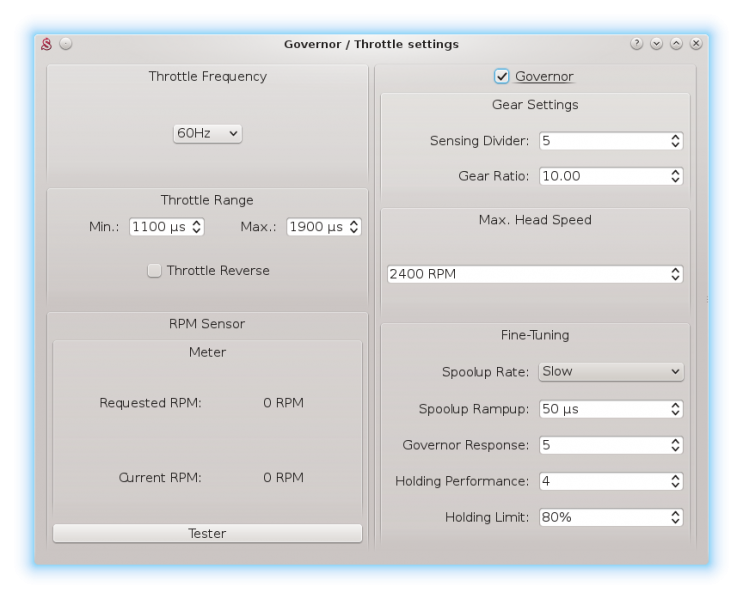The image size is (743, 599).
Task: Adjust the Sensing Divider spinner arrows
Action: tap(675, 141)
